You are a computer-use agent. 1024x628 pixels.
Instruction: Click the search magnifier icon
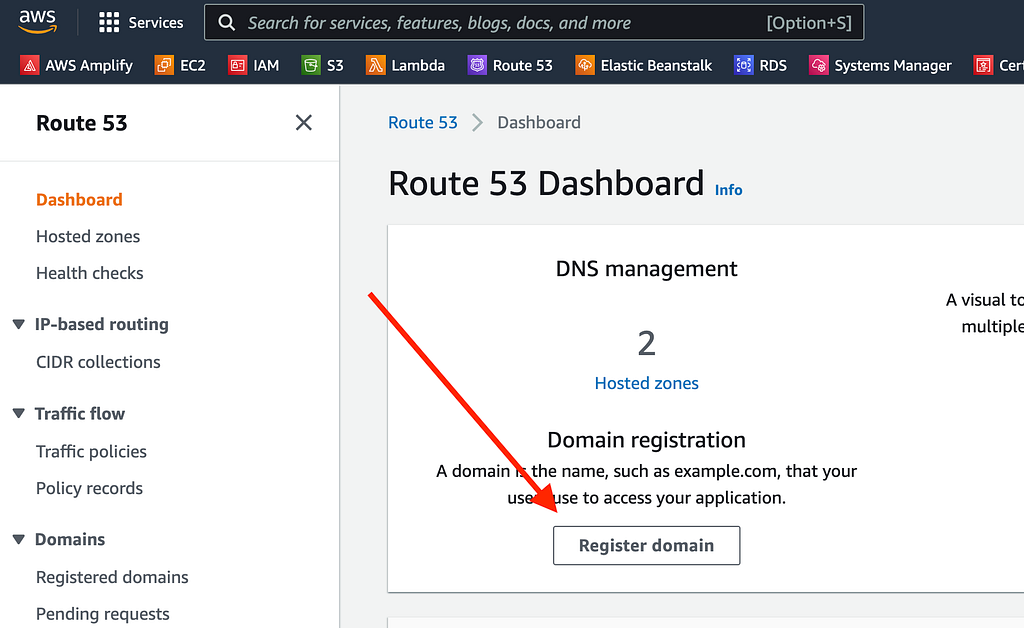pyautogui.click(x=227, y=23)
